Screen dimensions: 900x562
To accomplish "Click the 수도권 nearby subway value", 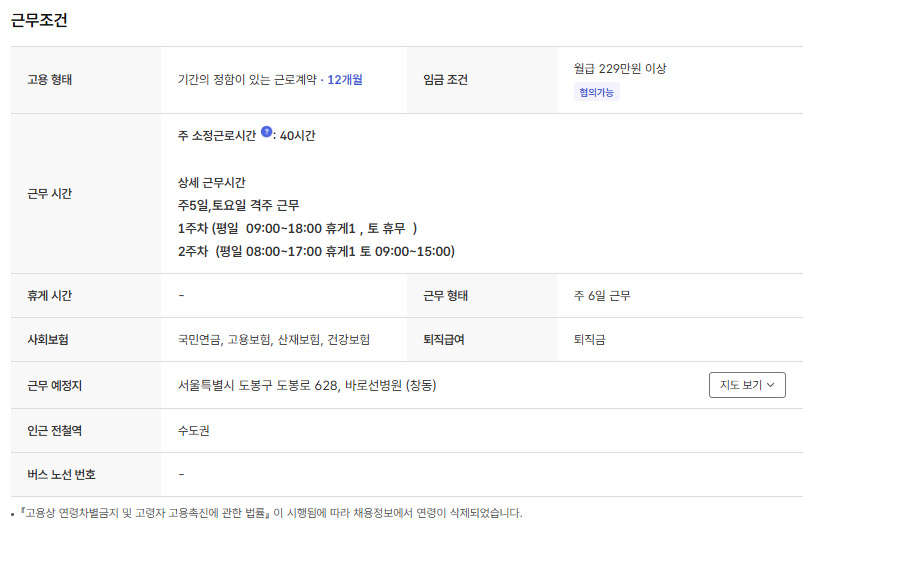I will click(x=193, y=431).
